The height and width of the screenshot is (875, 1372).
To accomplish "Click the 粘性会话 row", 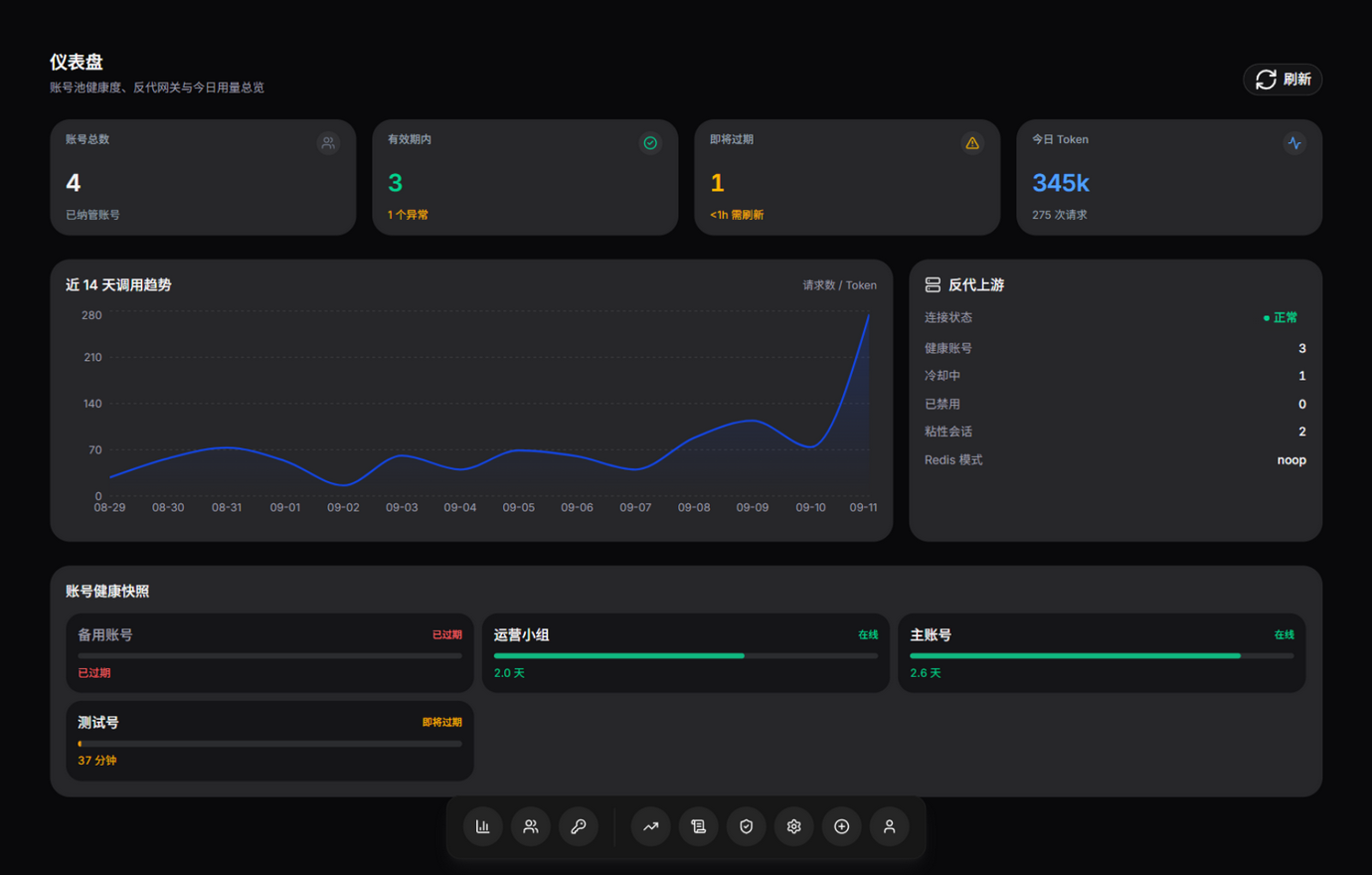I will [1115, 432].
